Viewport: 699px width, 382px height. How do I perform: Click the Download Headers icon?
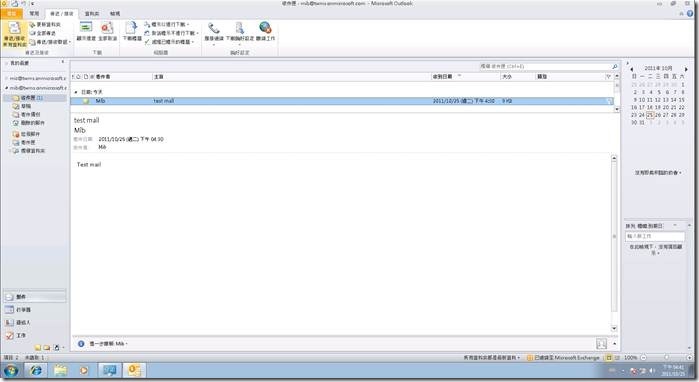point(132,31)
